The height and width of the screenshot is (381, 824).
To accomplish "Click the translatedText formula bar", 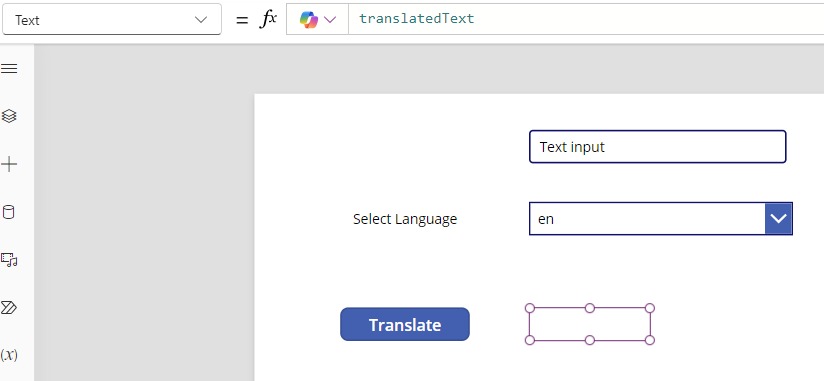I will pyautogui.click(x=586, y=19).
